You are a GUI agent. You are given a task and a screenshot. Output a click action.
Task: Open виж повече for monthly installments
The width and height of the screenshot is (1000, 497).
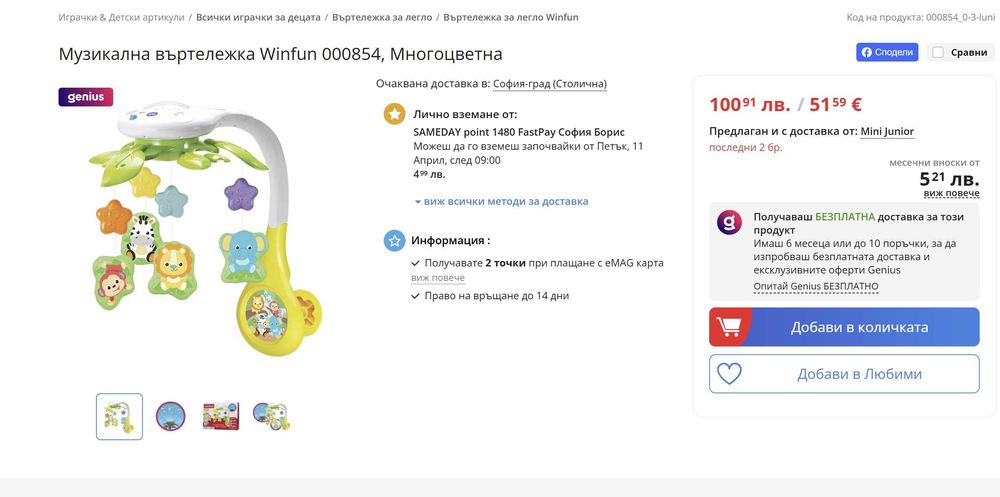(x=951, y=193)
